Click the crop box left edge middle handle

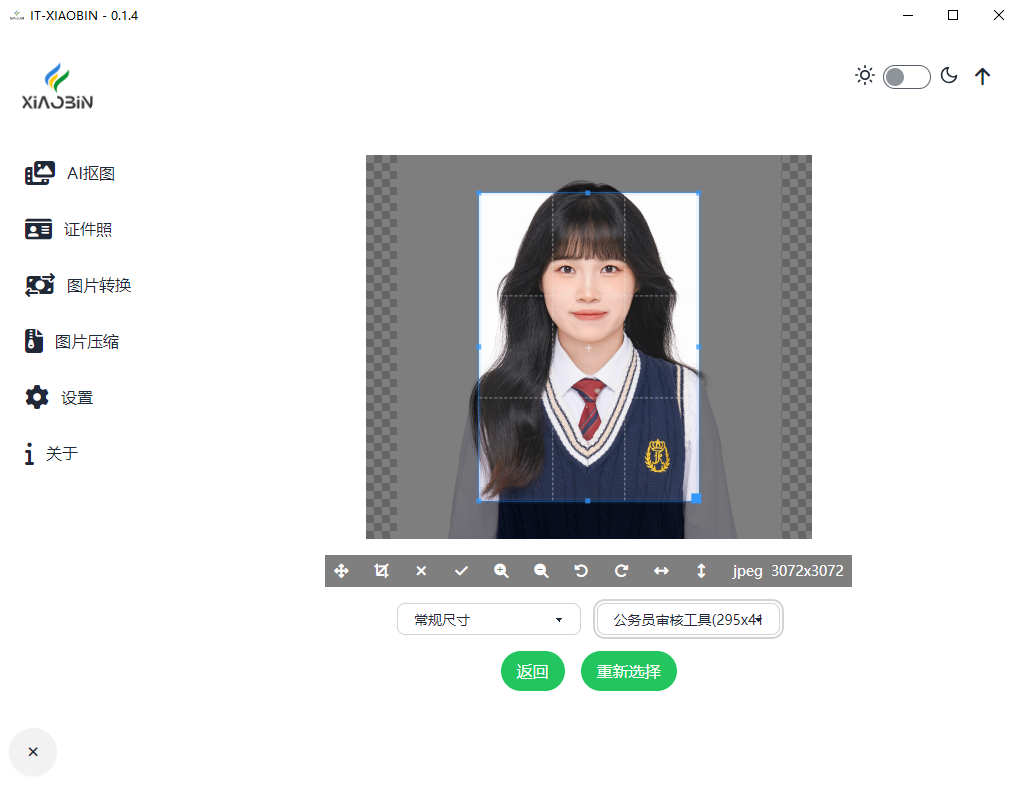480,347
